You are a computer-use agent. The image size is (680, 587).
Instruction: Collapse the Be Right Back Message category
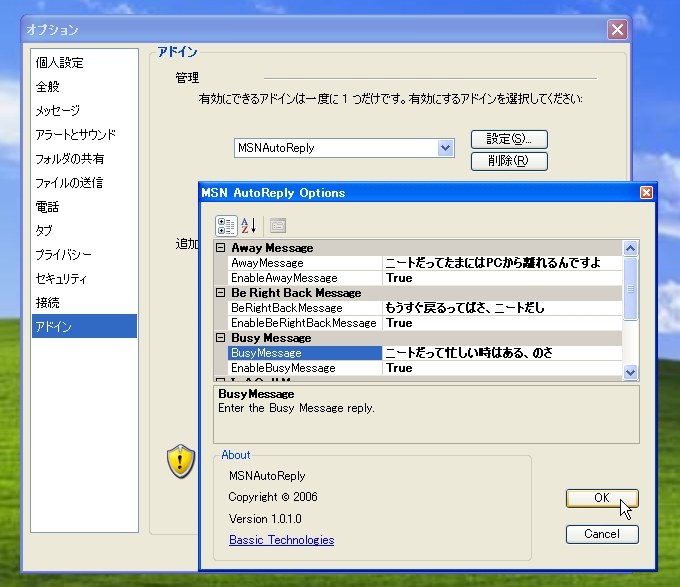(x=221, y=293)
